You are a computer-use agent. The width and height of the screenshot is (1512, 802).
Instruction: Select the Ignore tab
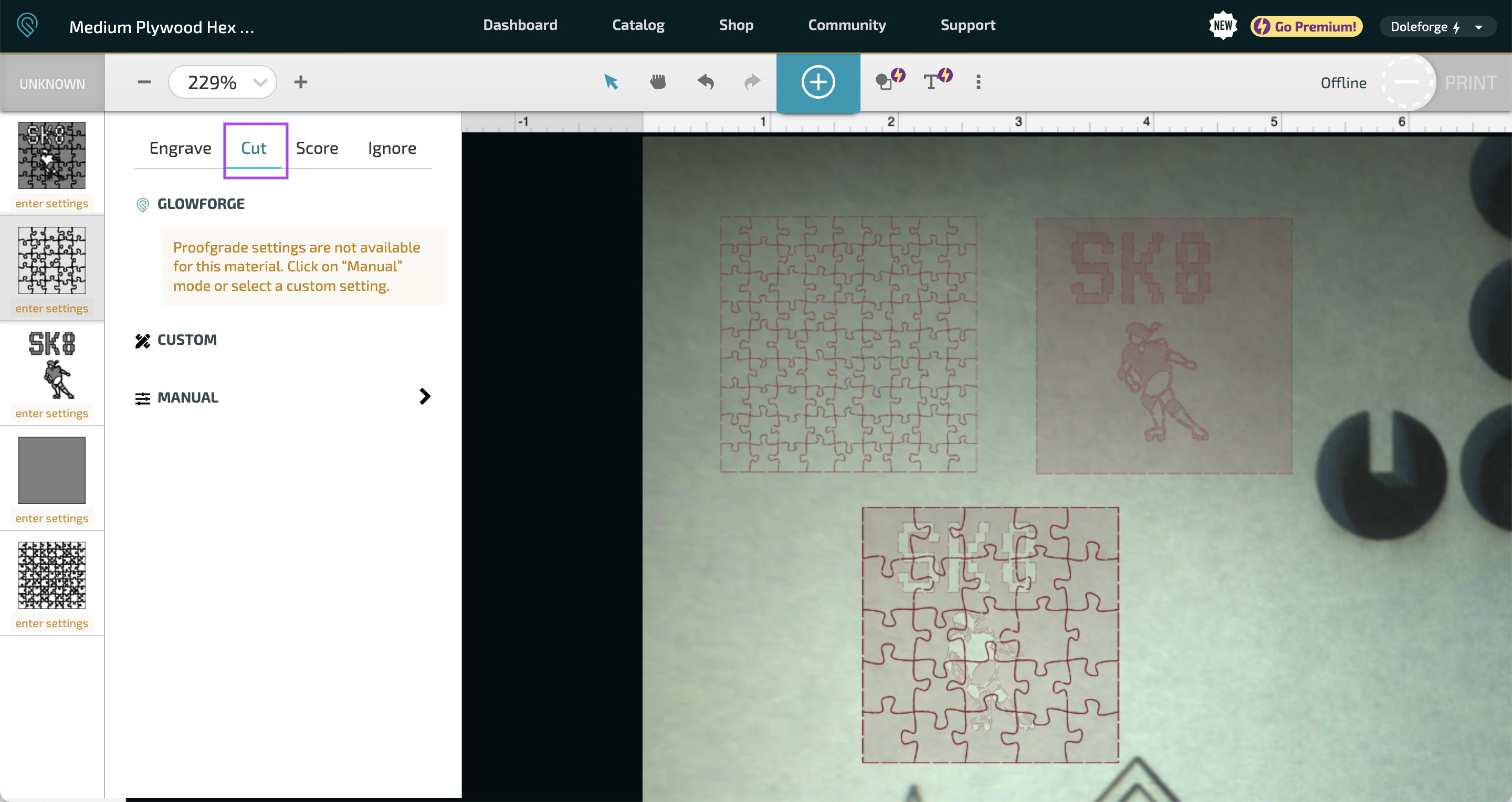[x=392, y=149]
